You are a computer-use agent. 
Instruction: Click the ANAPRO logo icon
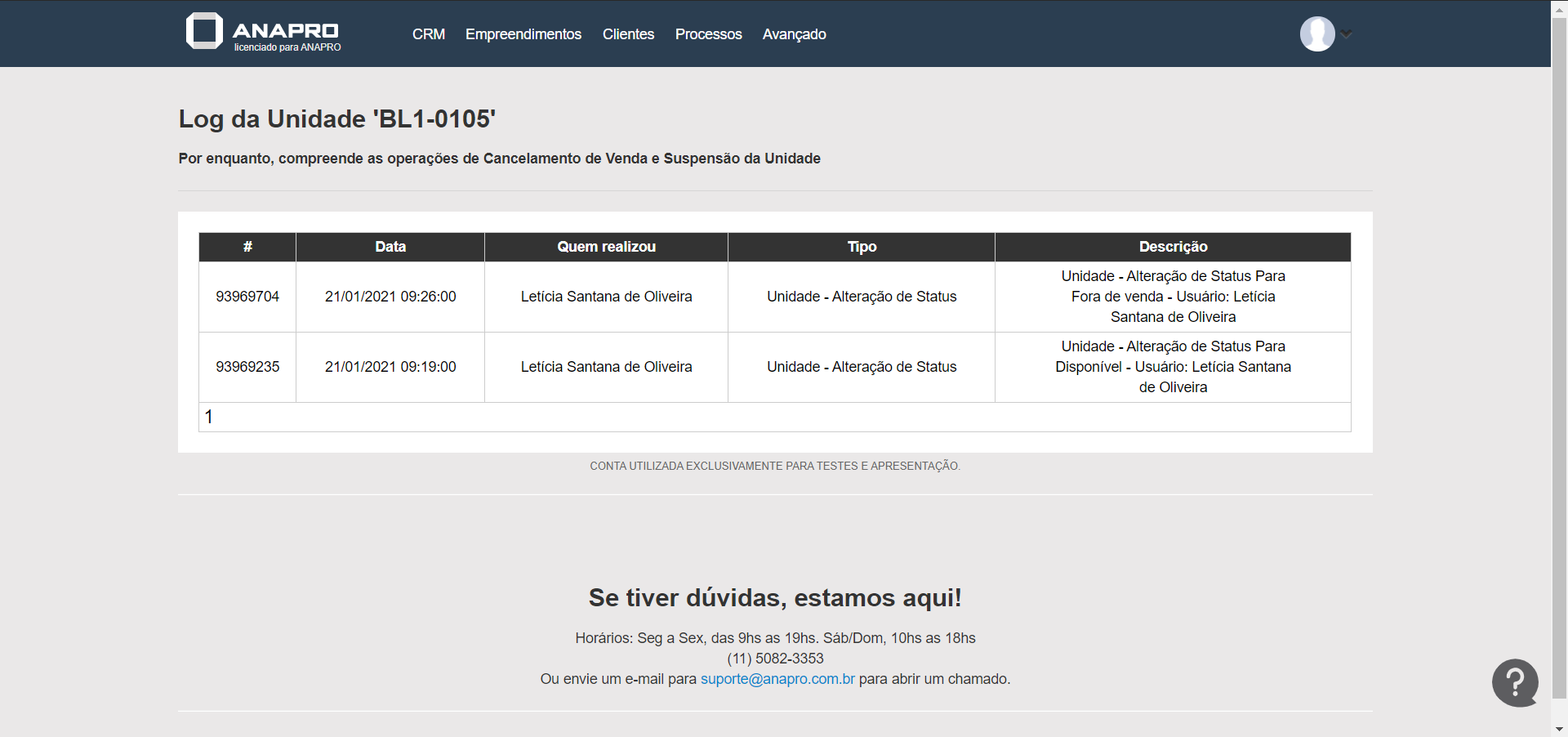(x=204, y=31)
